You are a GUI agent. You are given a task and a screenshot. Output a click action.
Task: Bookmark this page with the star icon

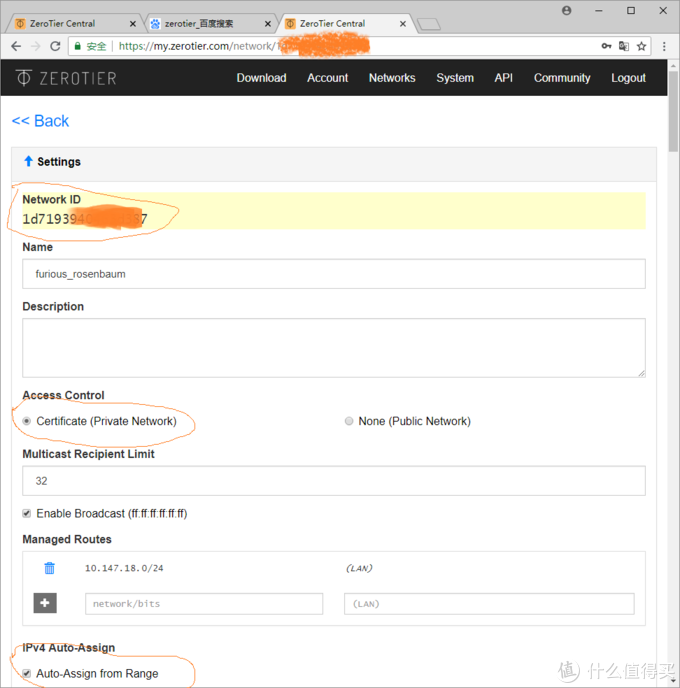(641, 46)
